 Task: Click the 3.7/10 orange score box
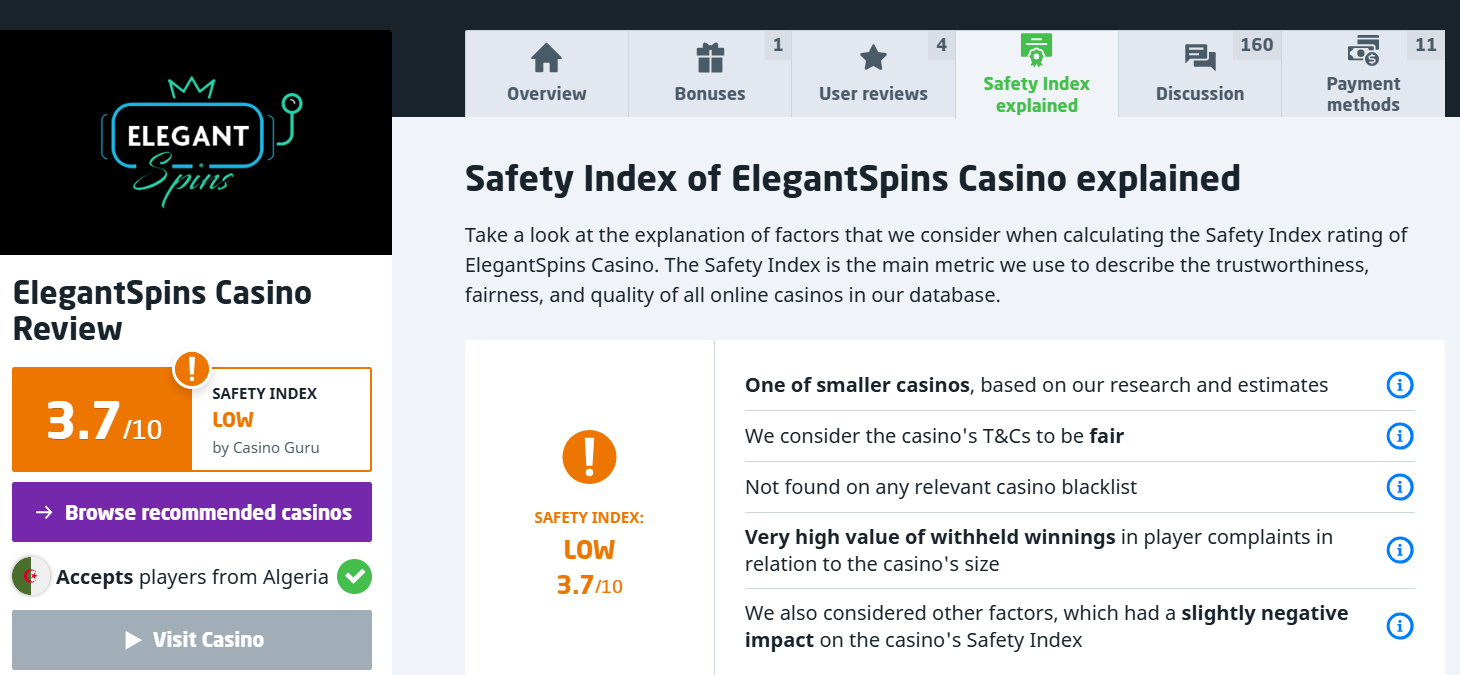102,420
